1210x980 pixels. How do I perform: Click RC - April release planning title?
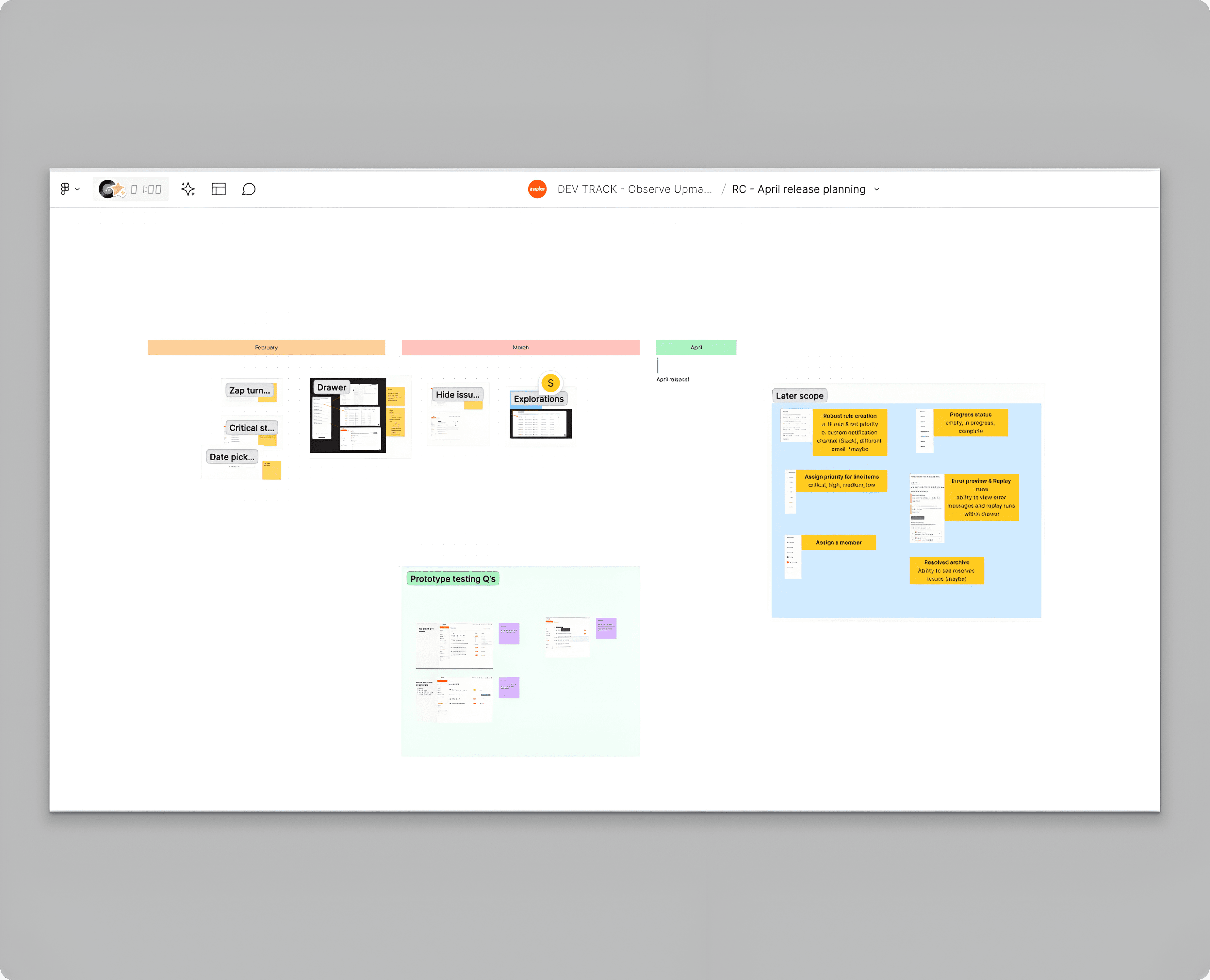click(x=798, y=190)
